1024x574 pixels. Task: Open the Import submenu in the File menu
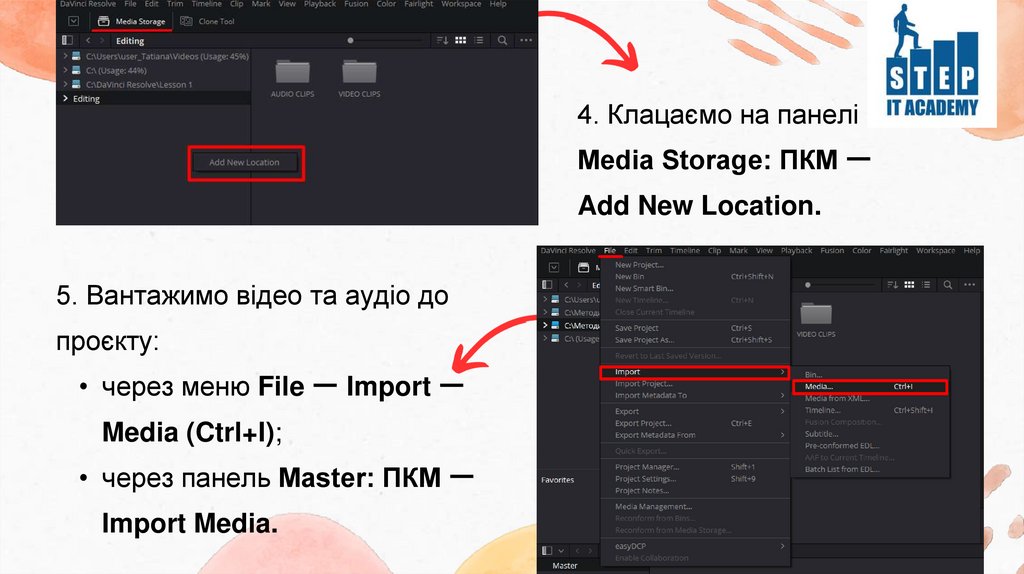[695, 372]
